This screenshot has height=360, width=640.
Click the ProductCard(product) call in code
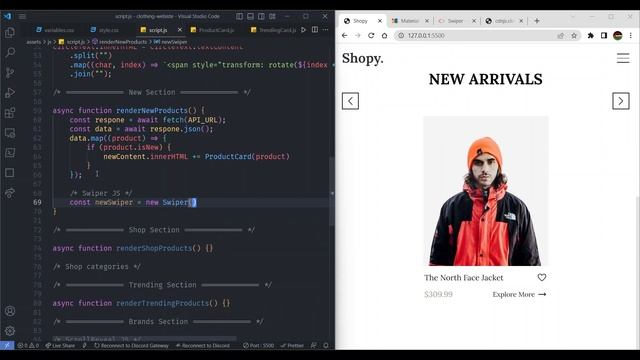point(247,156)
